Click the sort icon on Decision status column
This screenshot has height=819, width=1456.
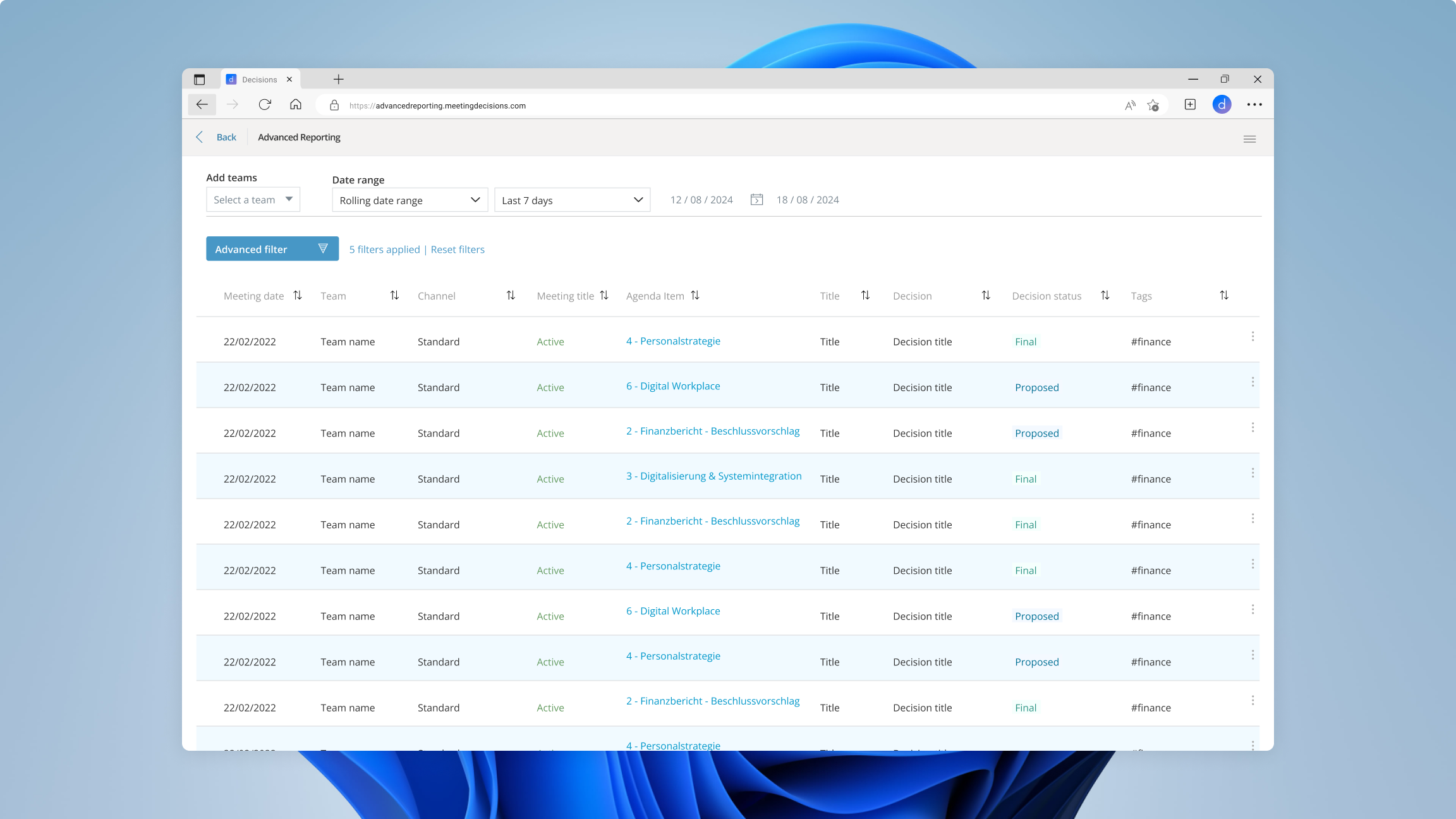tap(1105, 295)
